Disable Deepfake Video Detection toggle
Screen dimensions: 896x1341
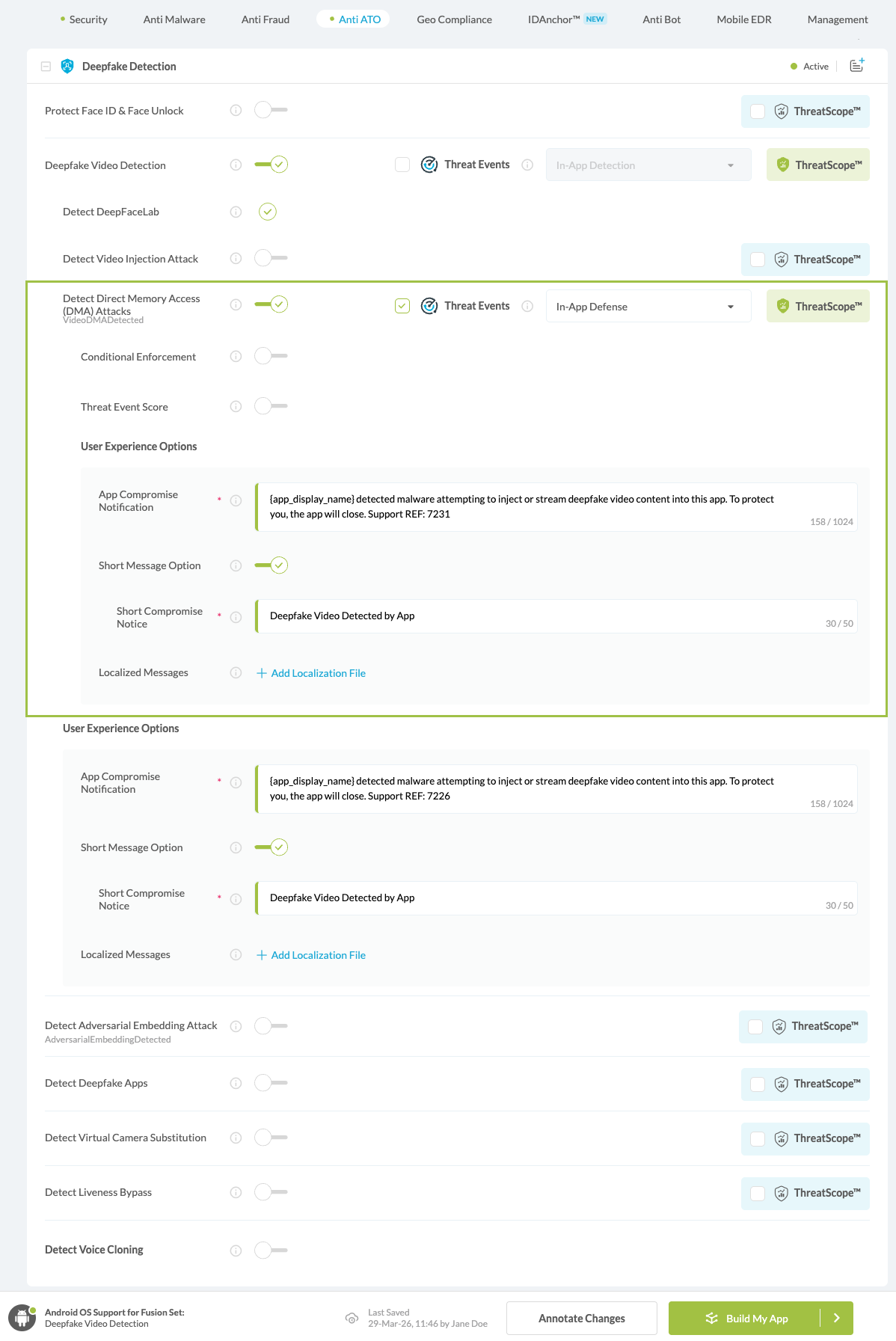pyautogui.click(x=271, y=165)
